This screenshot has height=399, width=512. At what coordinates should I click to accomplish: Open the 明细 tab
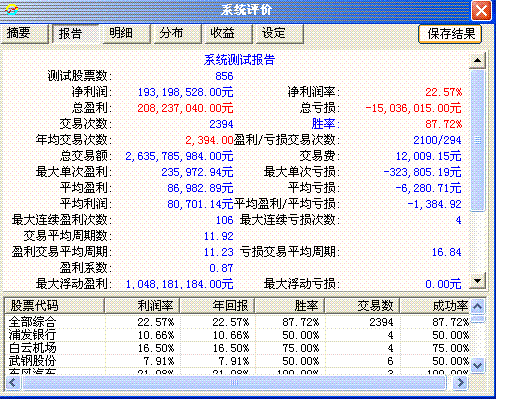tap(126, 33)
